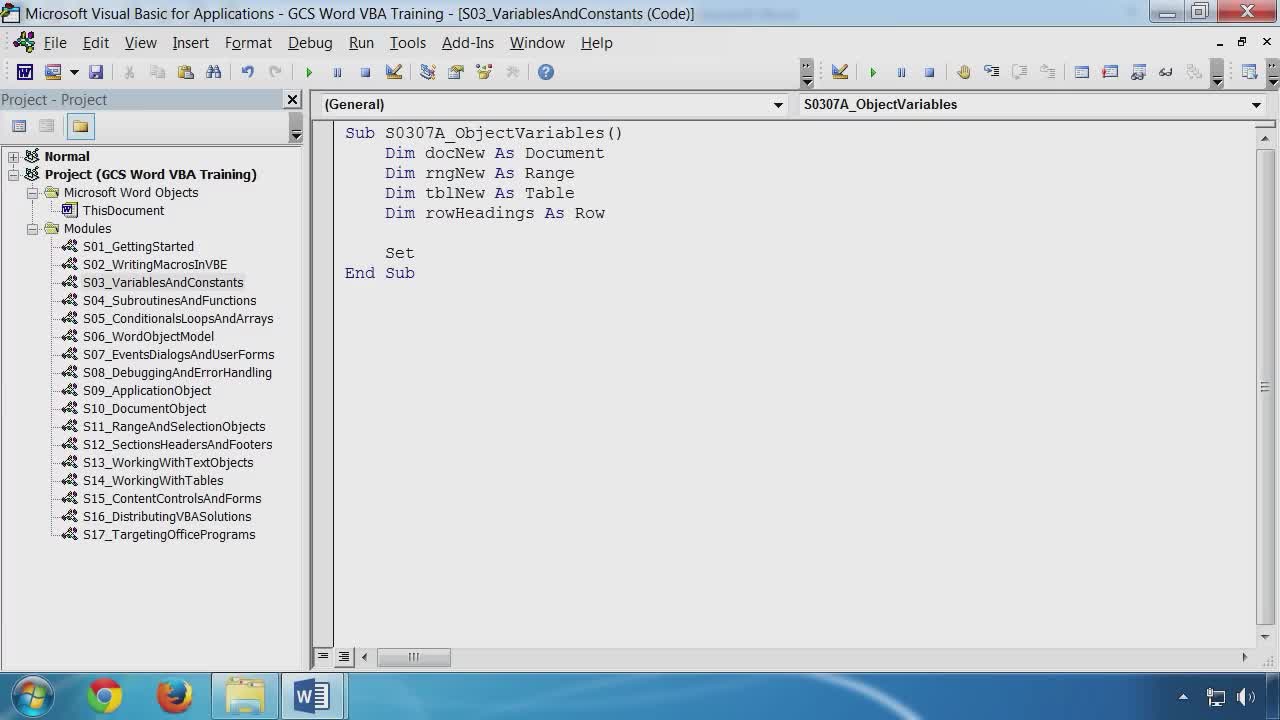
Task: Click the code window vertical scrollbar thumb
Action: (1265, 386)
